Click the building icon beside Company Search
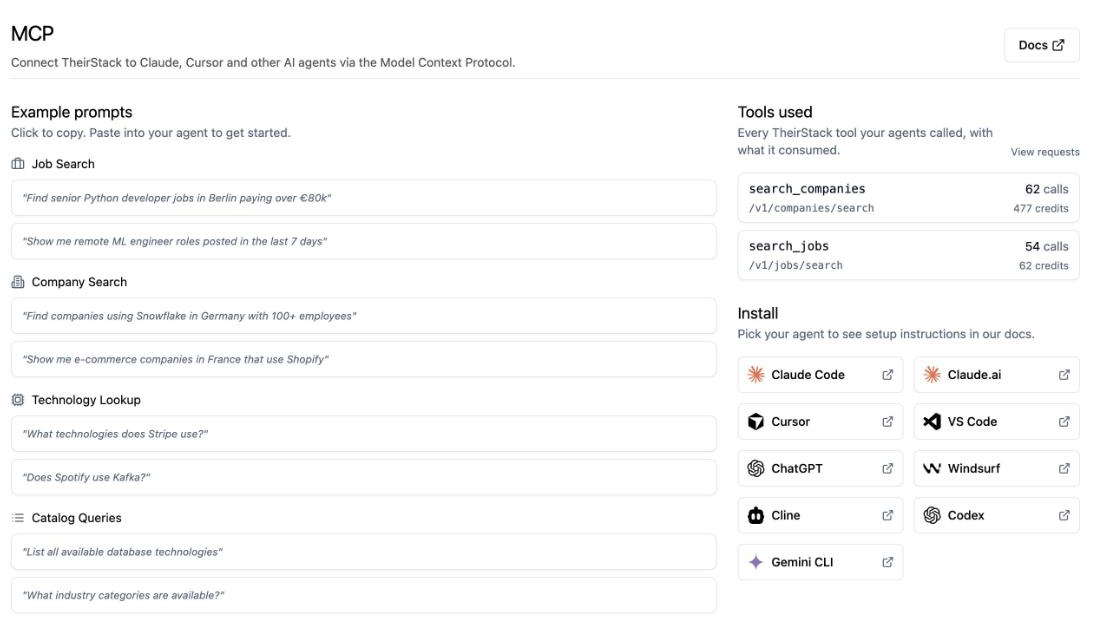This screenshot has height=640, width=1100. tap(18, 281)
